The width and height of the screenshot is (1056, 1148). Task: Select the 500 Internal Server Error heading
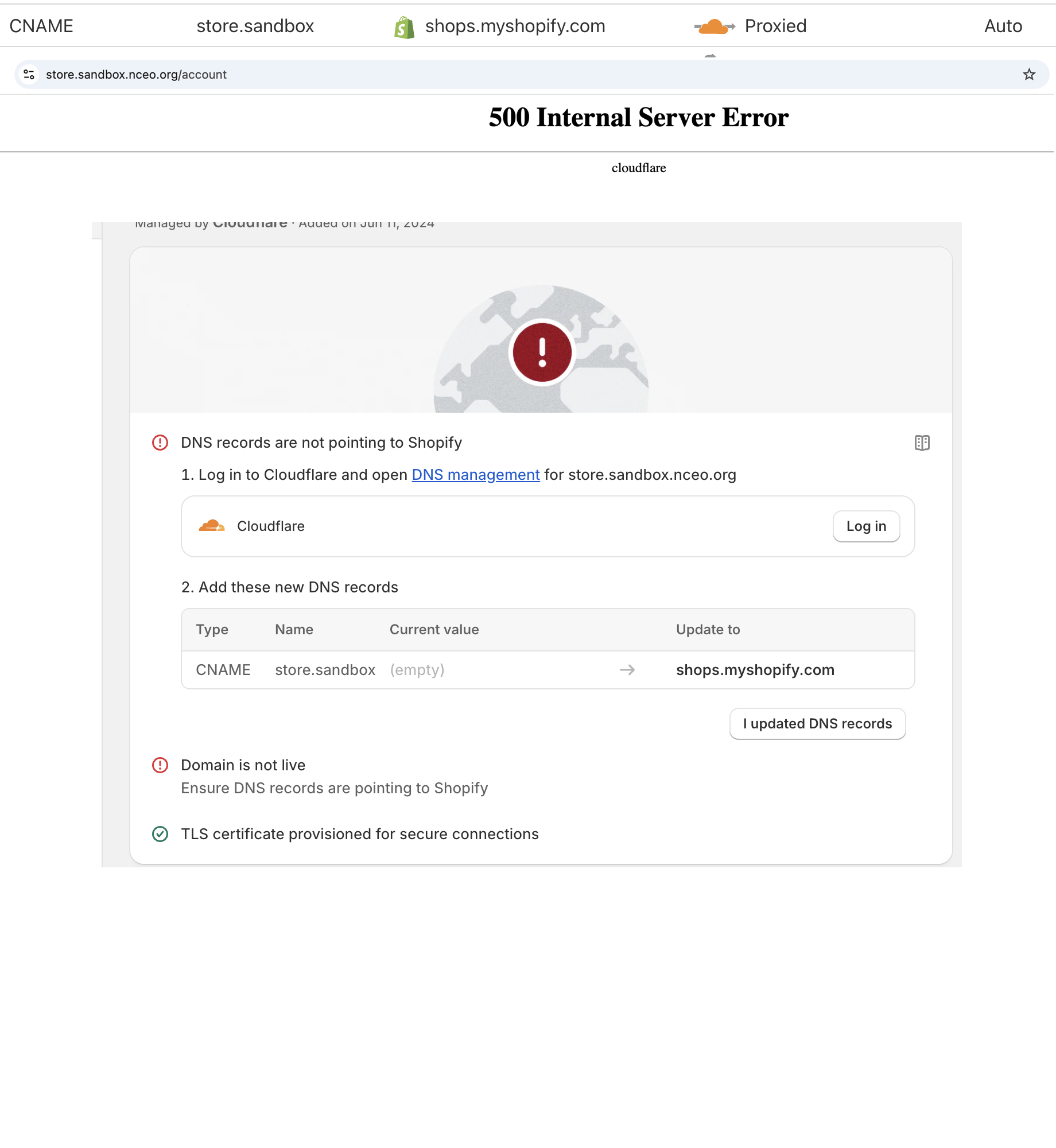pos(639,118)
